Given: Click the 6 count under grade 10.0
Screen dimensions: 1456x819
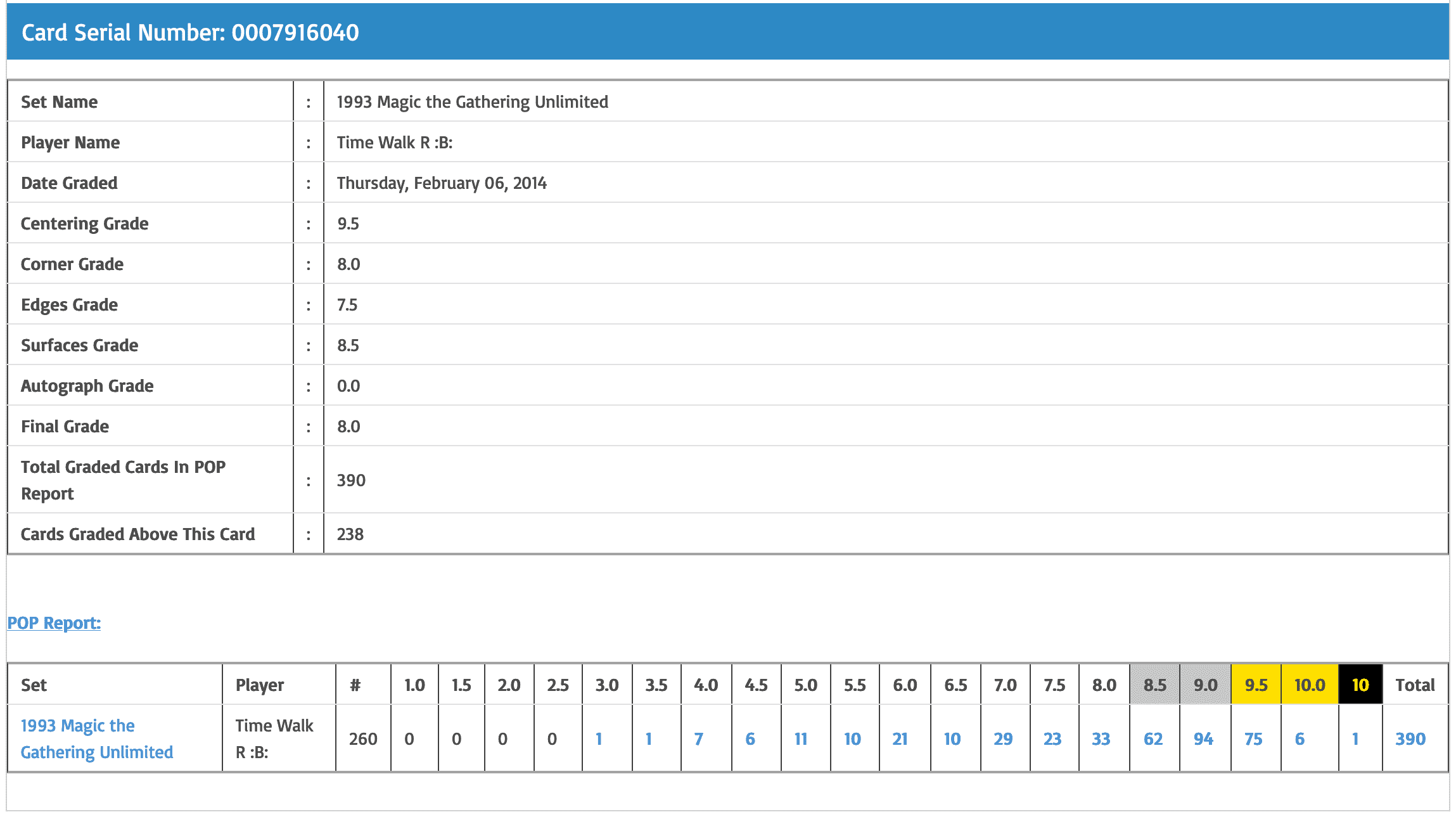Looking at the screenshot, I should (1300, 739).
